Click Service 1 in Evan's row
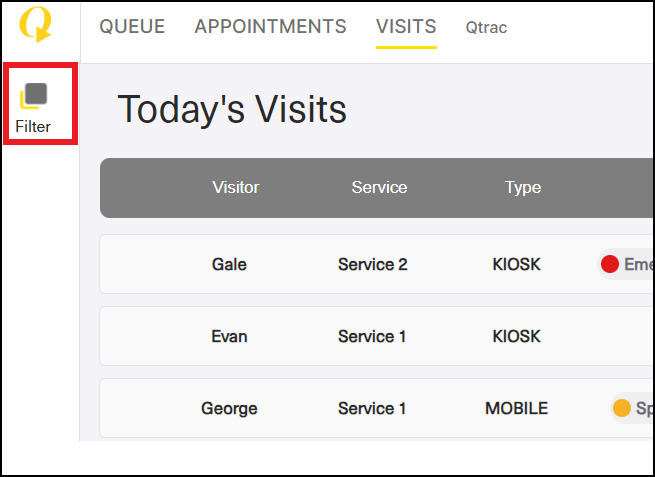Screen dimensions: 655x477 tap(372, 336)
